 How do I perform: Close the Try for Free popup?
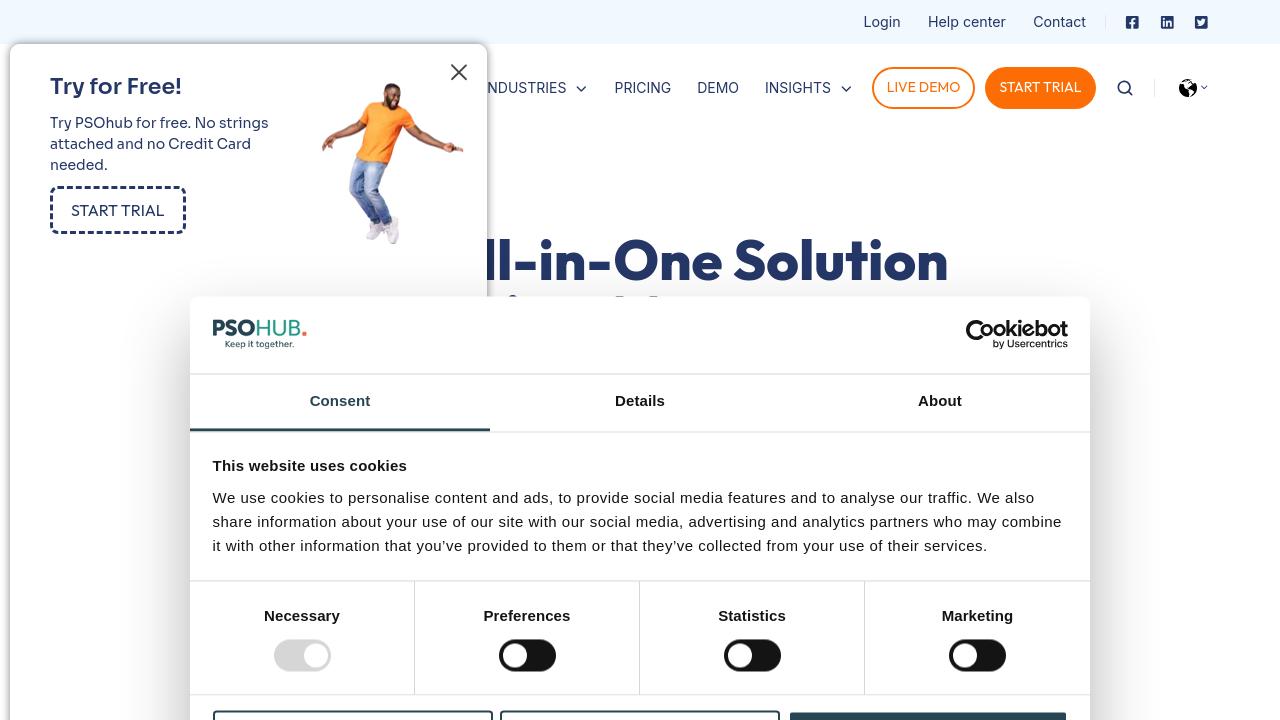point(459,72)
